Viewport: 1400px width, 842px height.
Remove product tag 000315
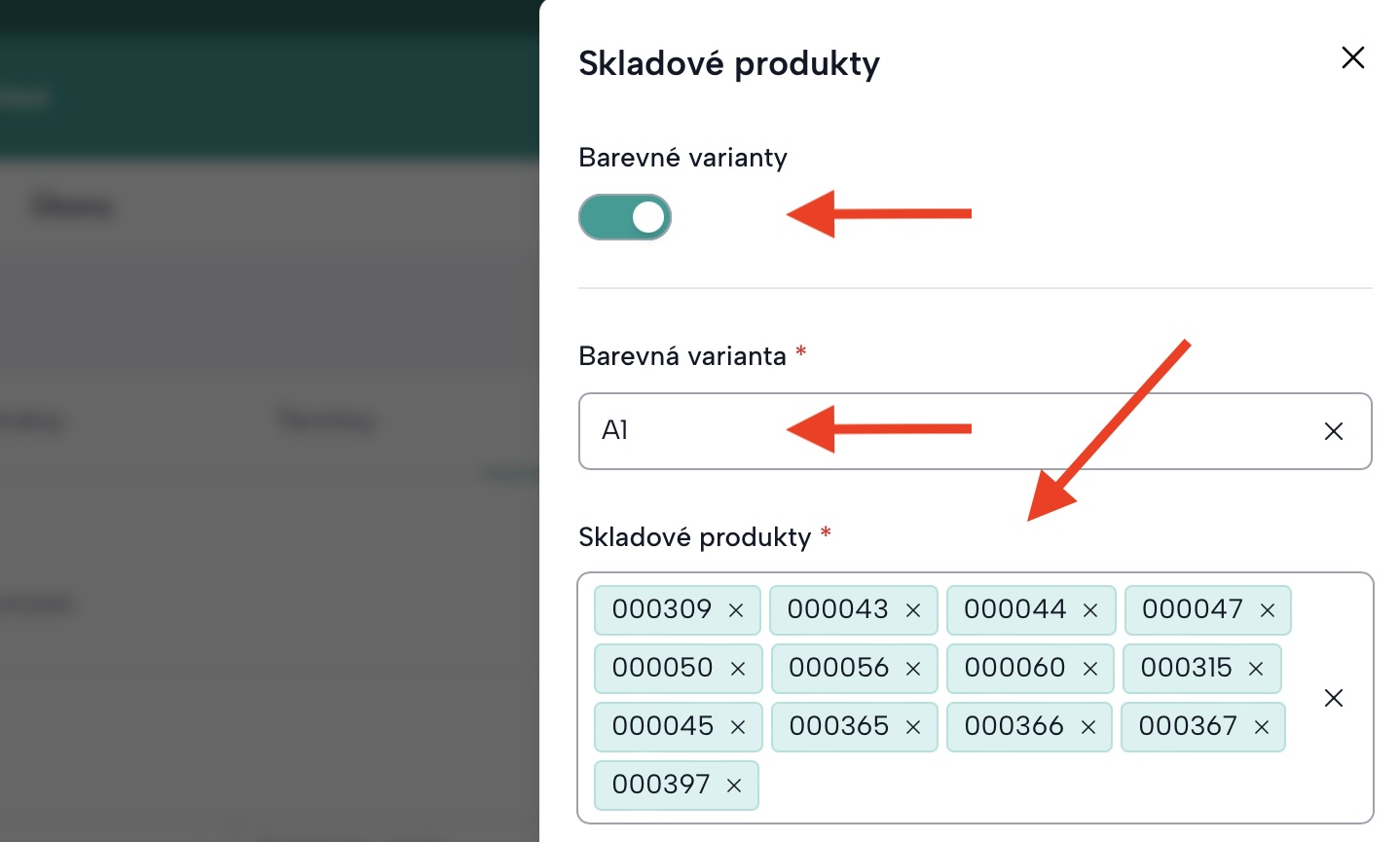pos(1256,669)
